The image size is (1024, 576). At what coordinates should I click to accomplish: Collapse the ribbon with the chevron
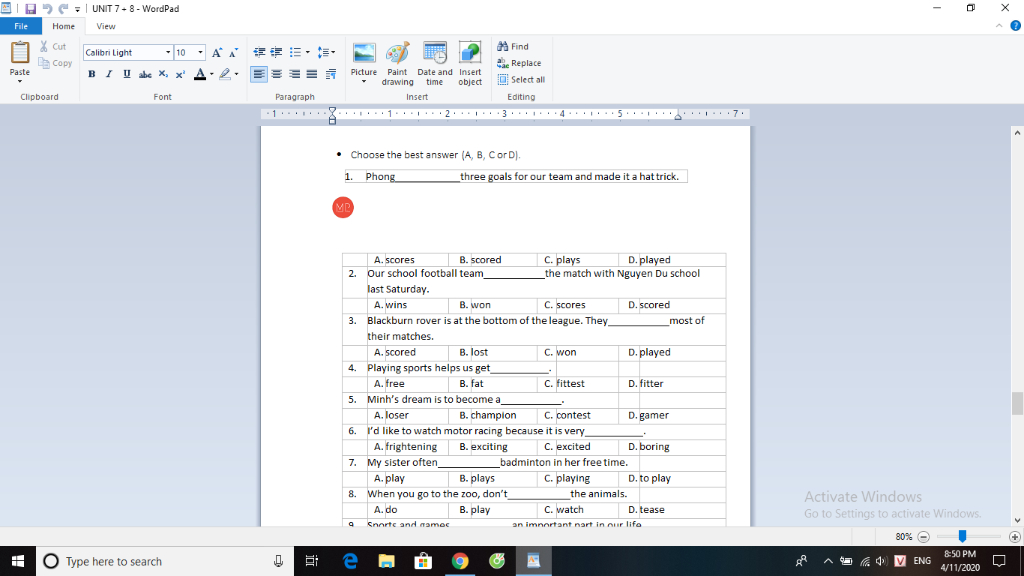click(x=999, y=26)
